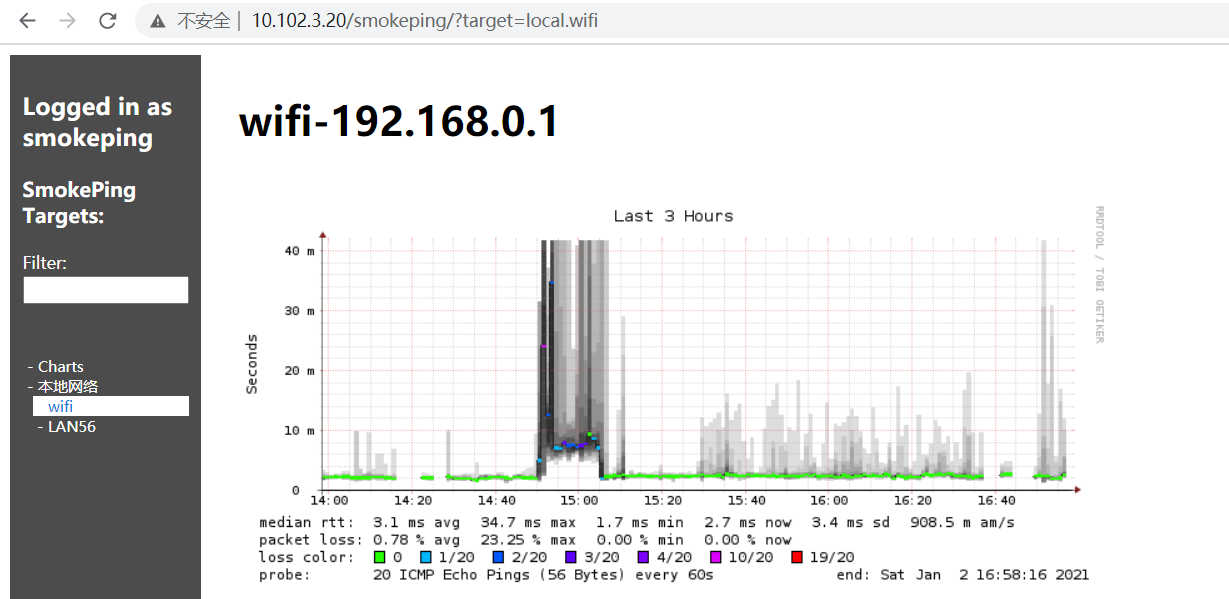Click the address bar URL text
This screenshot has height=599, width=1229.
pos(424,20)
